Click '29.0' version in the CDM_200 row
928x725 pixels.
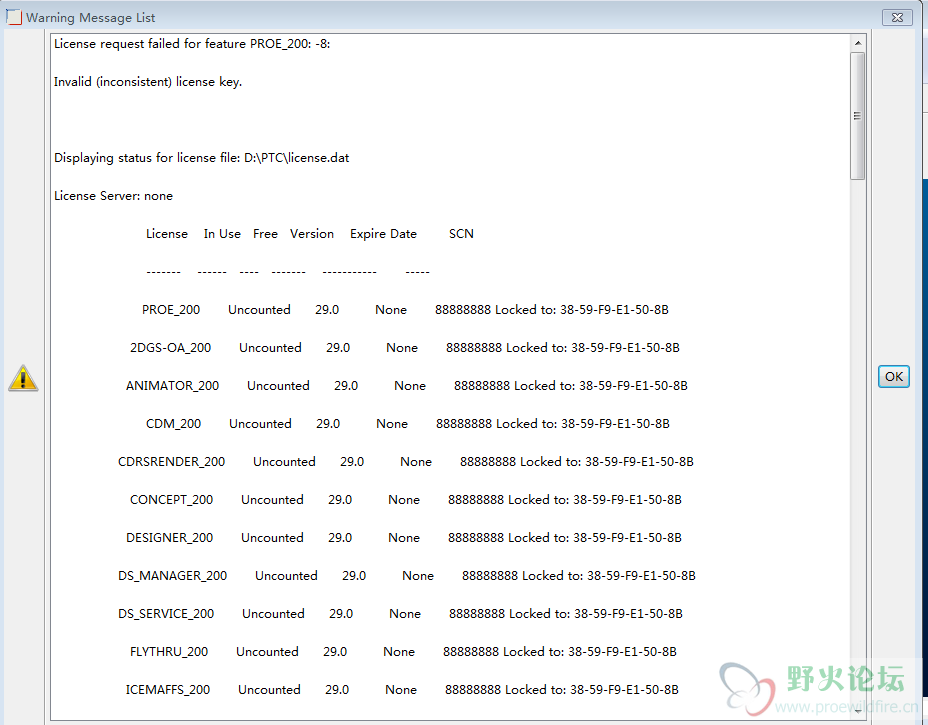(328, 424)
